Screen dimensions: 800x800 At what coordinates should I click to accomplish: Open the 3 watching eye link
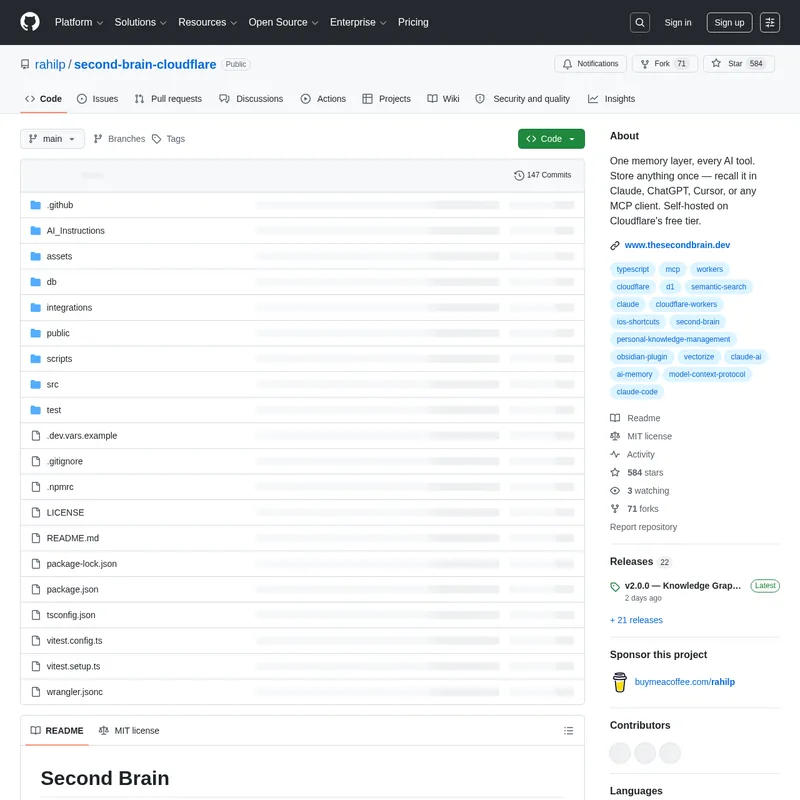pos(640,491)
